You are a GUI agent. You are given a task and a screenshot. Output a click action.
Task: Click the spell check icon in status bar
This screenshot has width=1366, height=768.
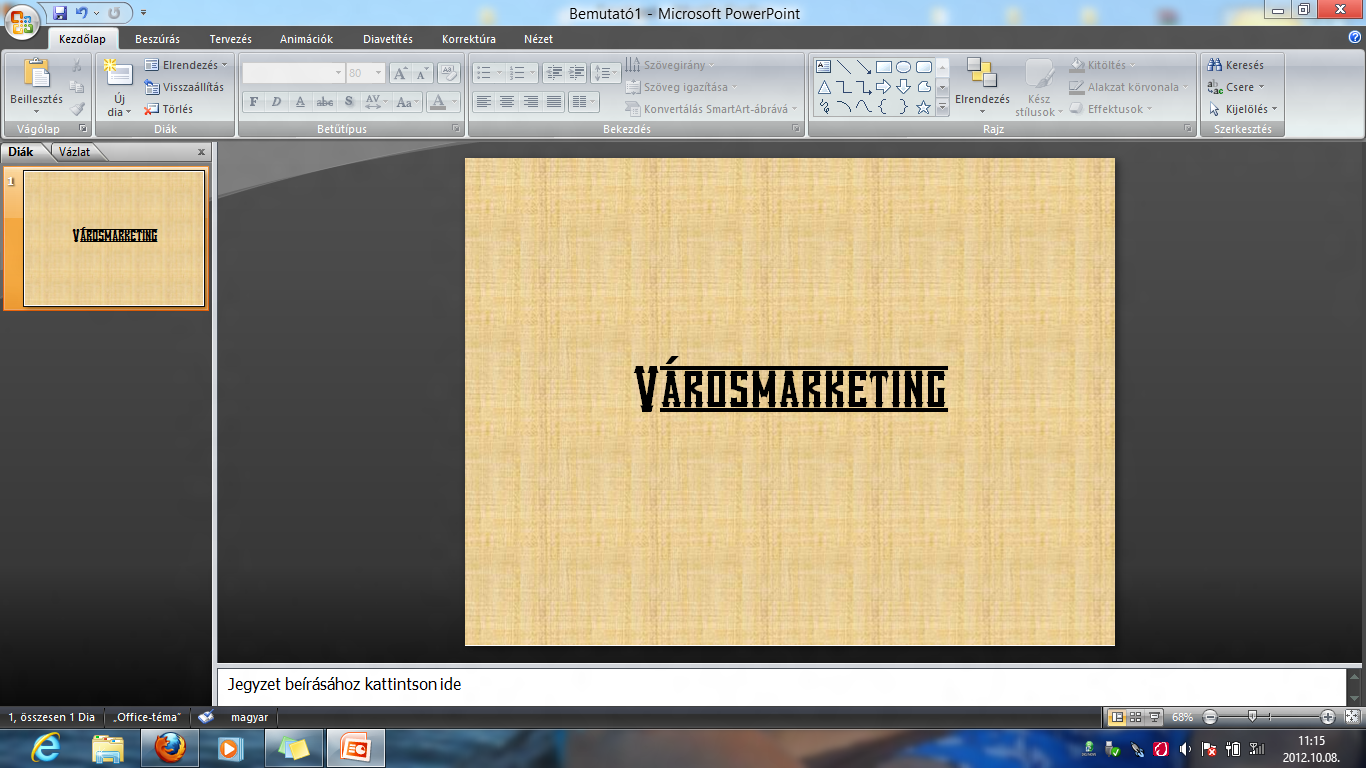coord(206,717)
